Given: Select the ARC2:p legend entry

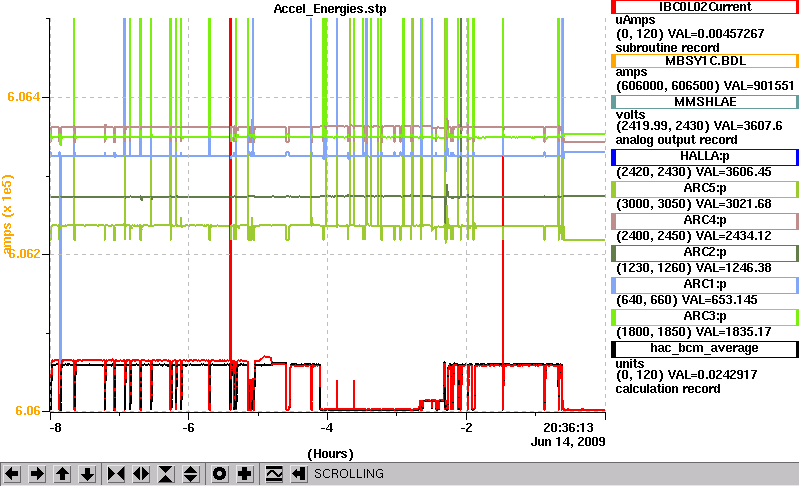Looking at the screenshot, I should (x=705, y=253).
